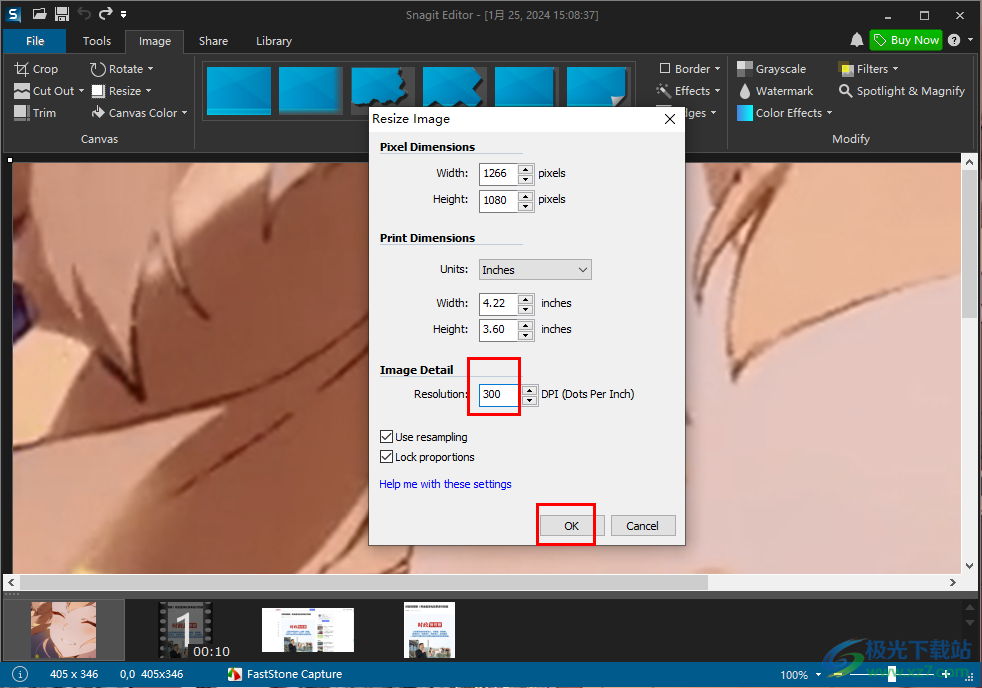Apply the page curl style preset
This screenshot has height=688, width=982.
tap(596, 91)
